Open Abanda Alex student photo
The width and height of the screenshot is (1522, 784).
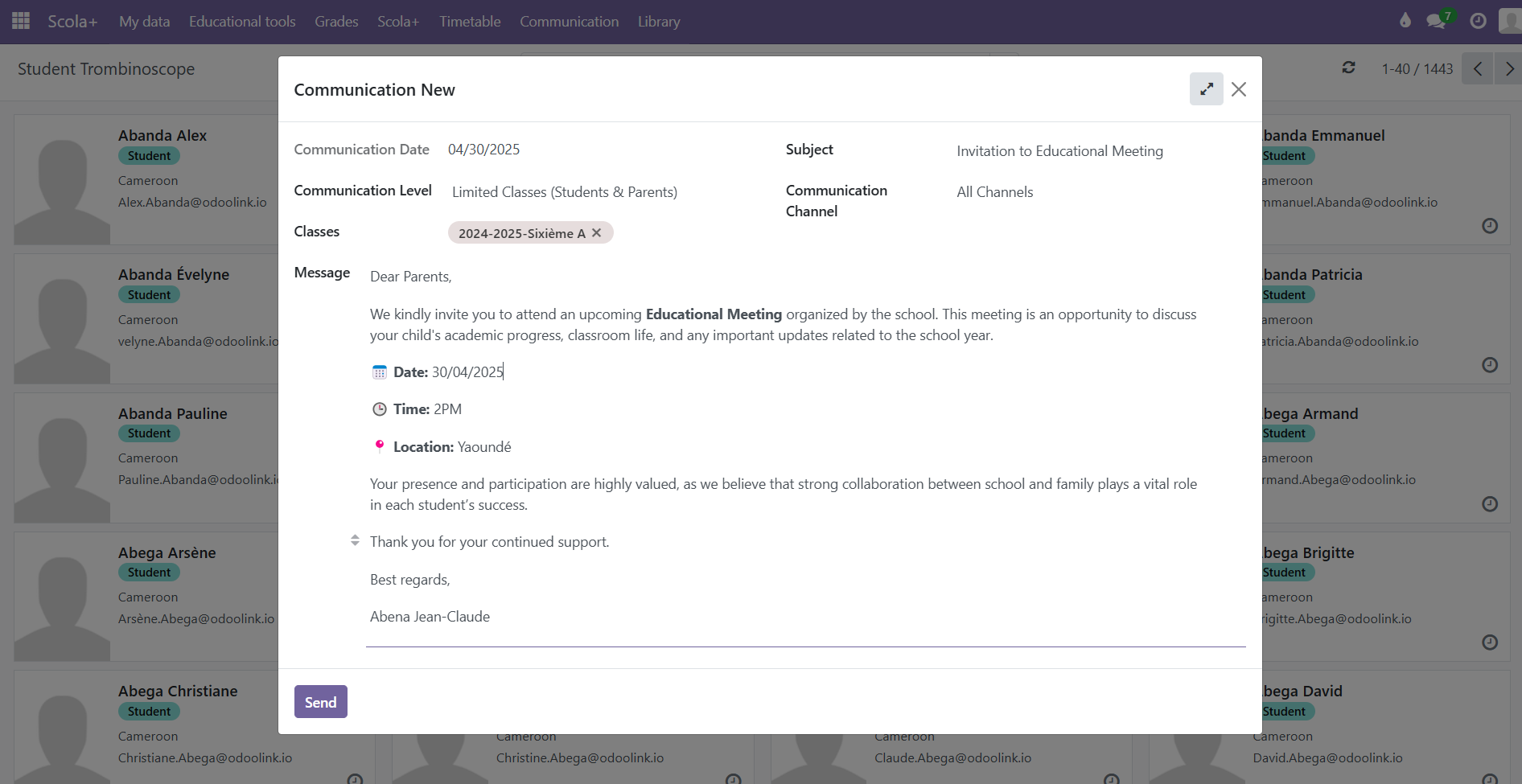tap(63, 180)
